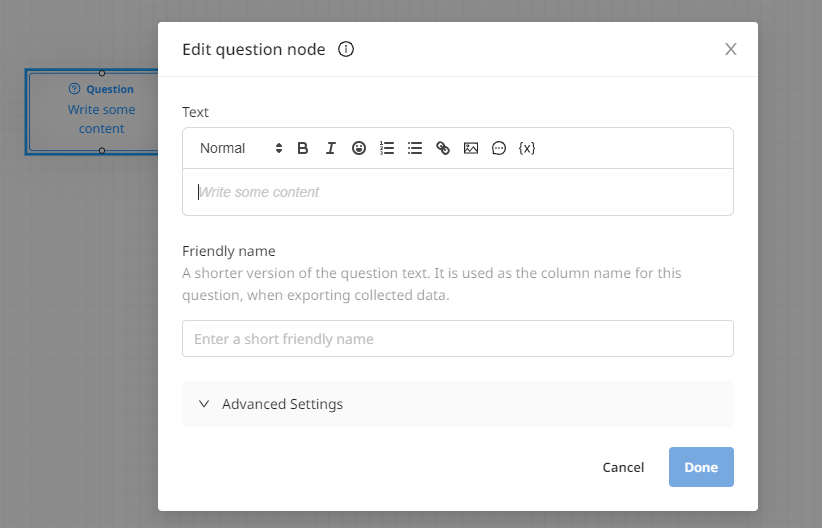Focus the friendly name input field
The width and height of the screenshot is (822, 528).
tap(458, 339)
